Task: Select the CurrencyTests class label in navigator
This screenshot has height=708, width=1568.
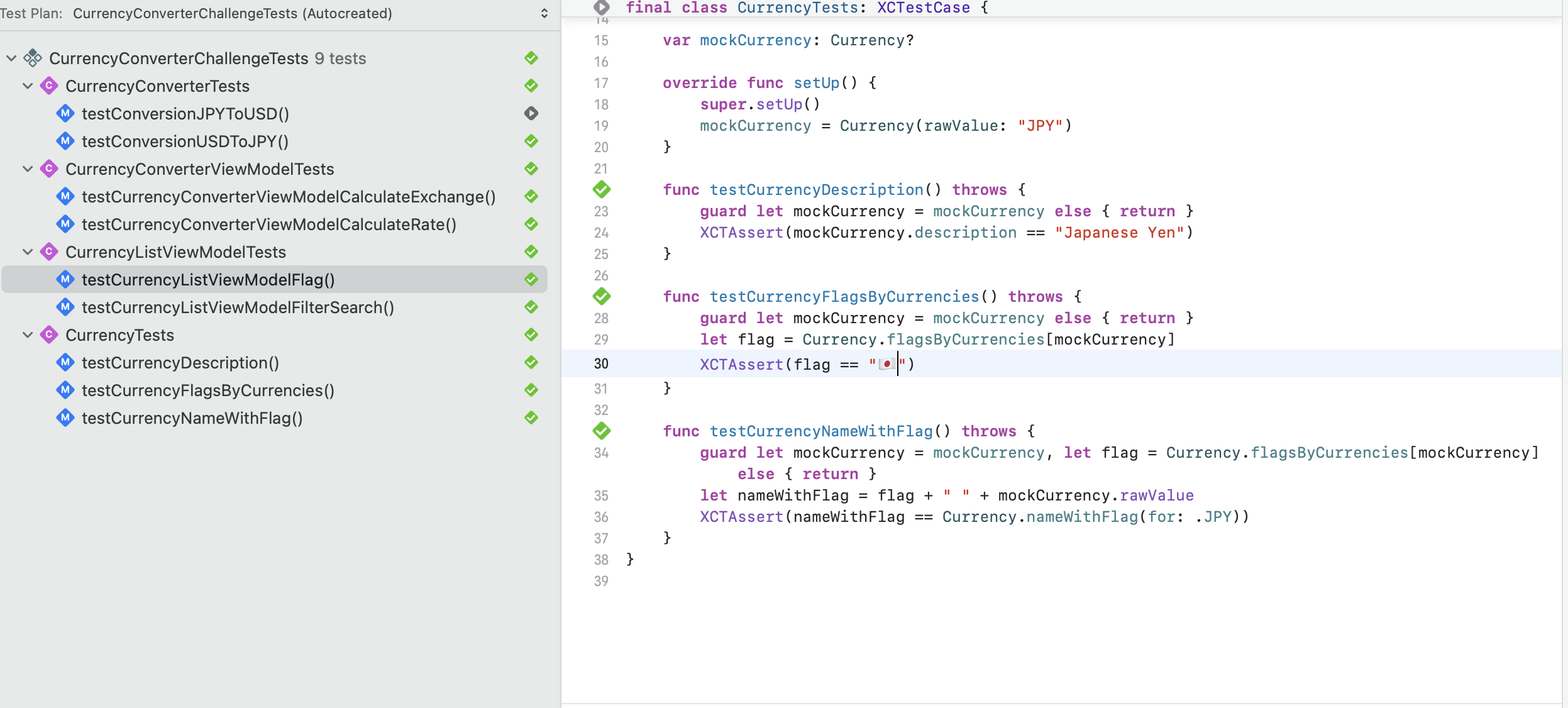Action: click(x=119, y=335)
